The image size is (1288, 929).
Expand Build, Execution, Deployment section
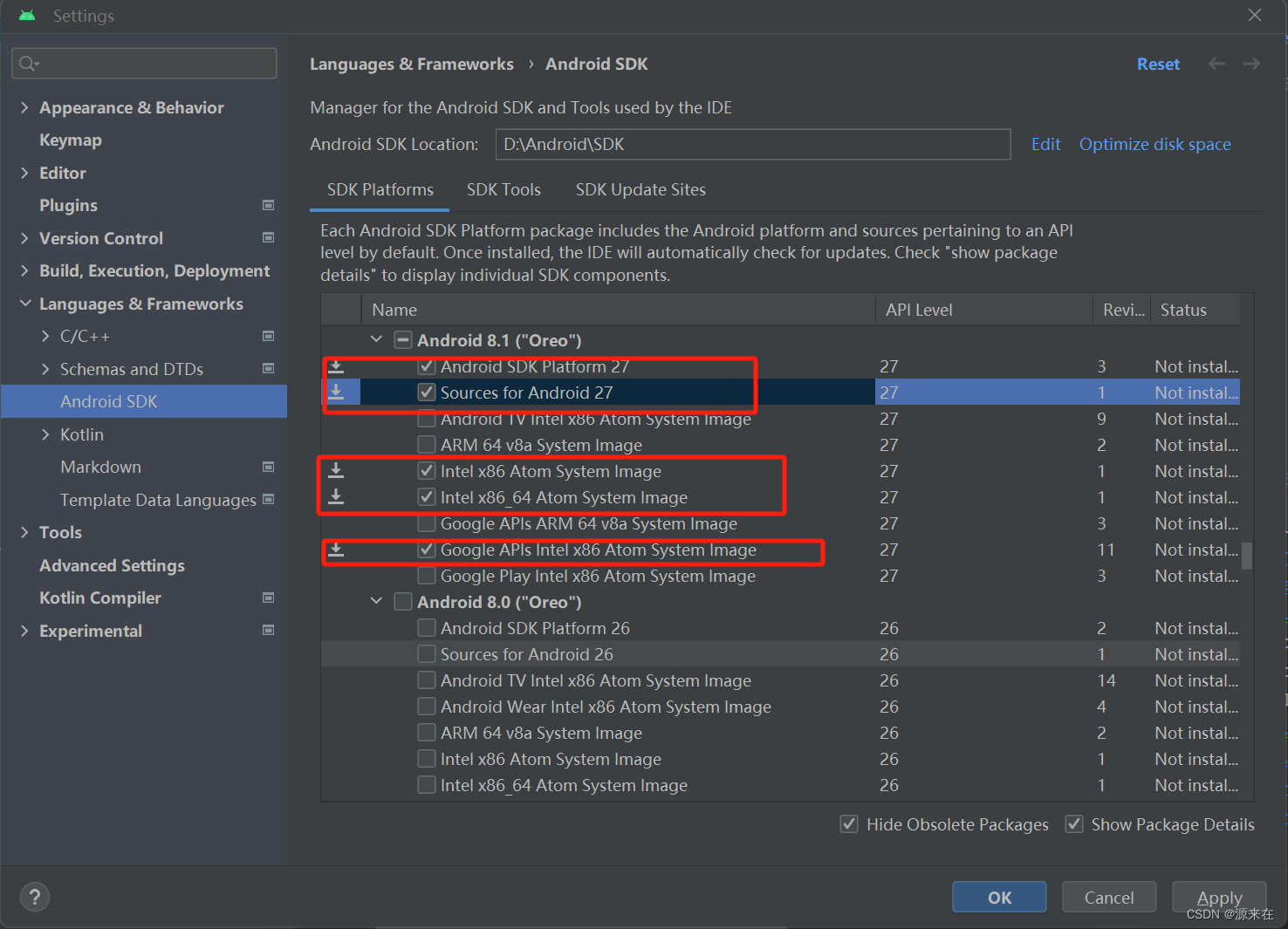[x=24, y=270]
